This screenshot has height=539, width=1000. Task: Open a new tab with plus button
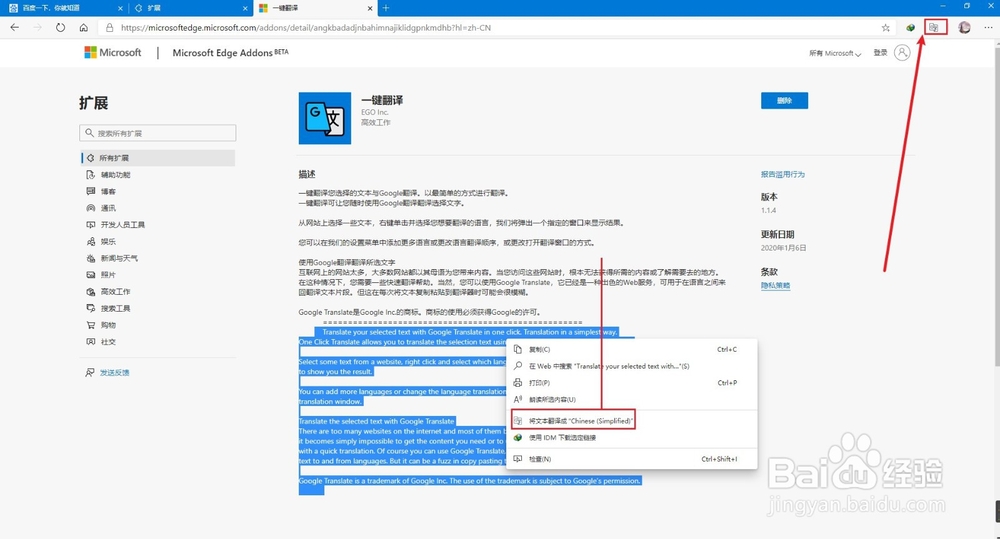coord(386,8)
